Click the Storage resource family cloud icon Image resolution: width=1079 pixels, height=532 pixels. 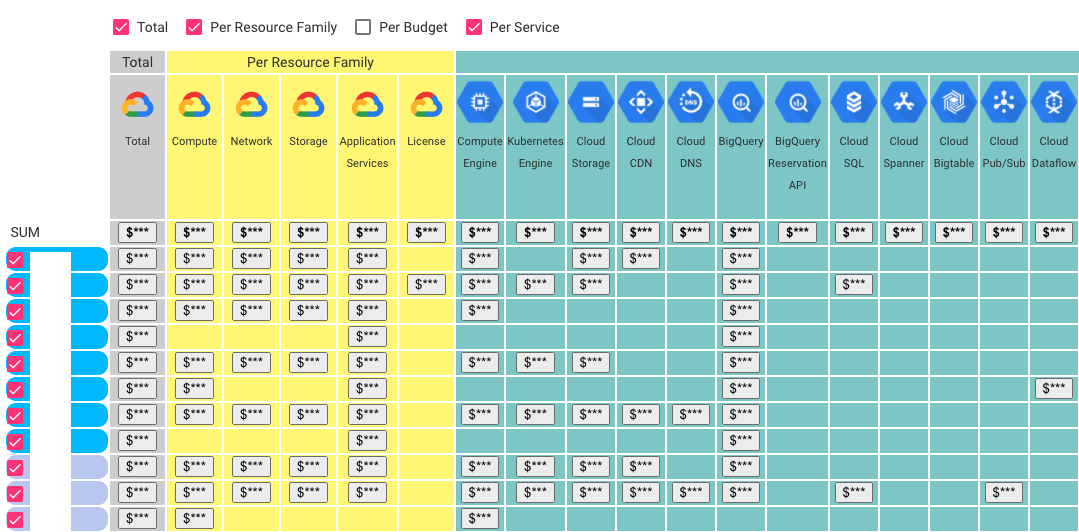click(x=308, y=105)
